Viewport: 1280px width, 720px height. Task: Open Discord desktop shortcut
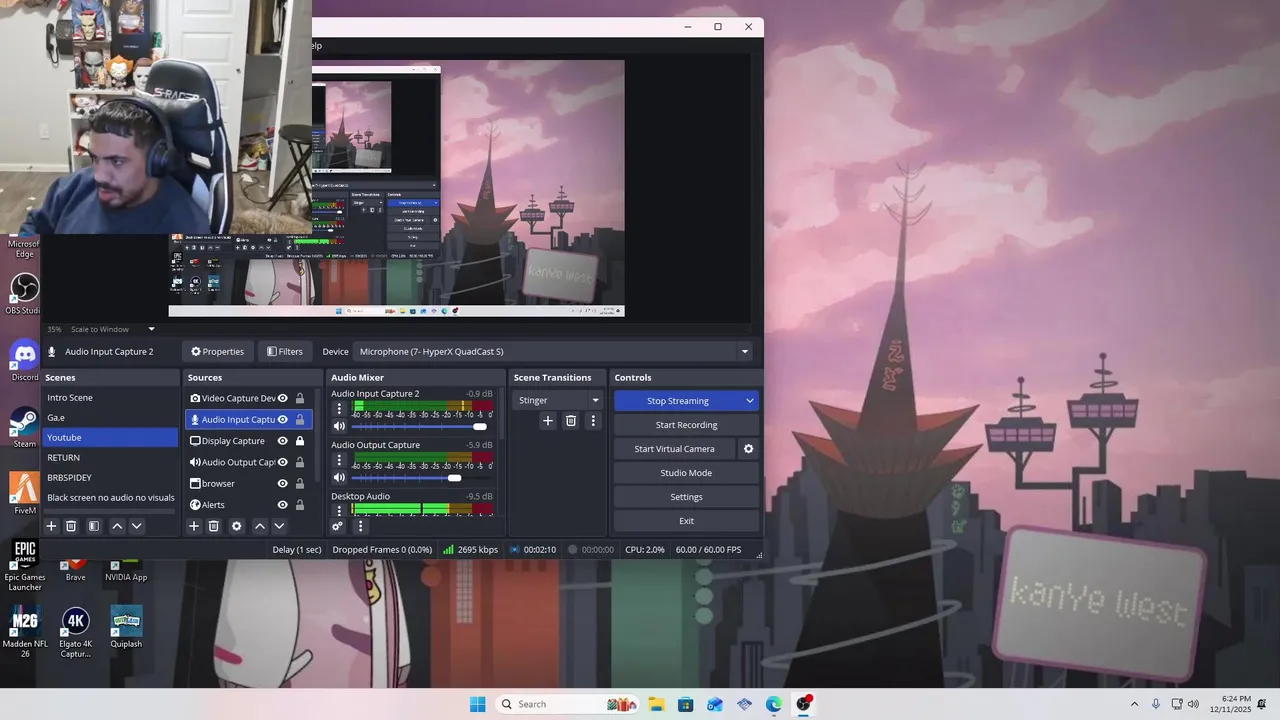pyautogui.click(x=24, y=361)
